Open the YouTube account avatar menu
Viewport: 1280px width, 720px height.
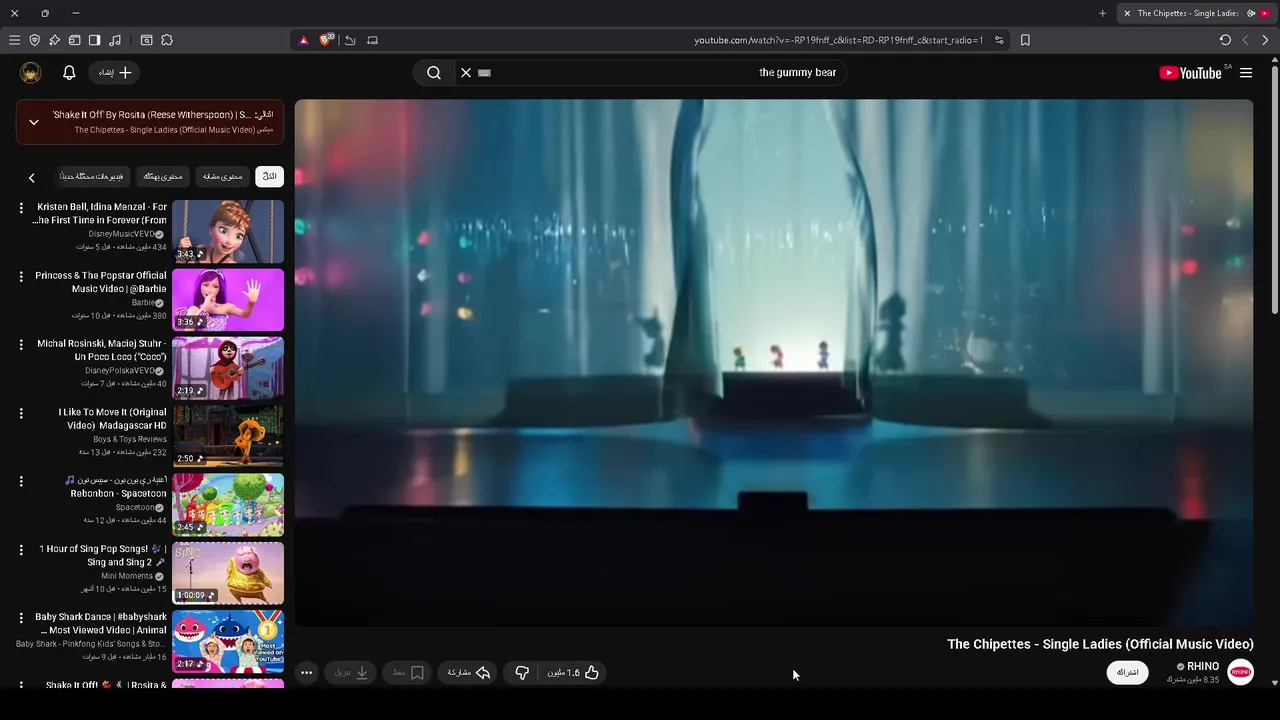point(31,72)
